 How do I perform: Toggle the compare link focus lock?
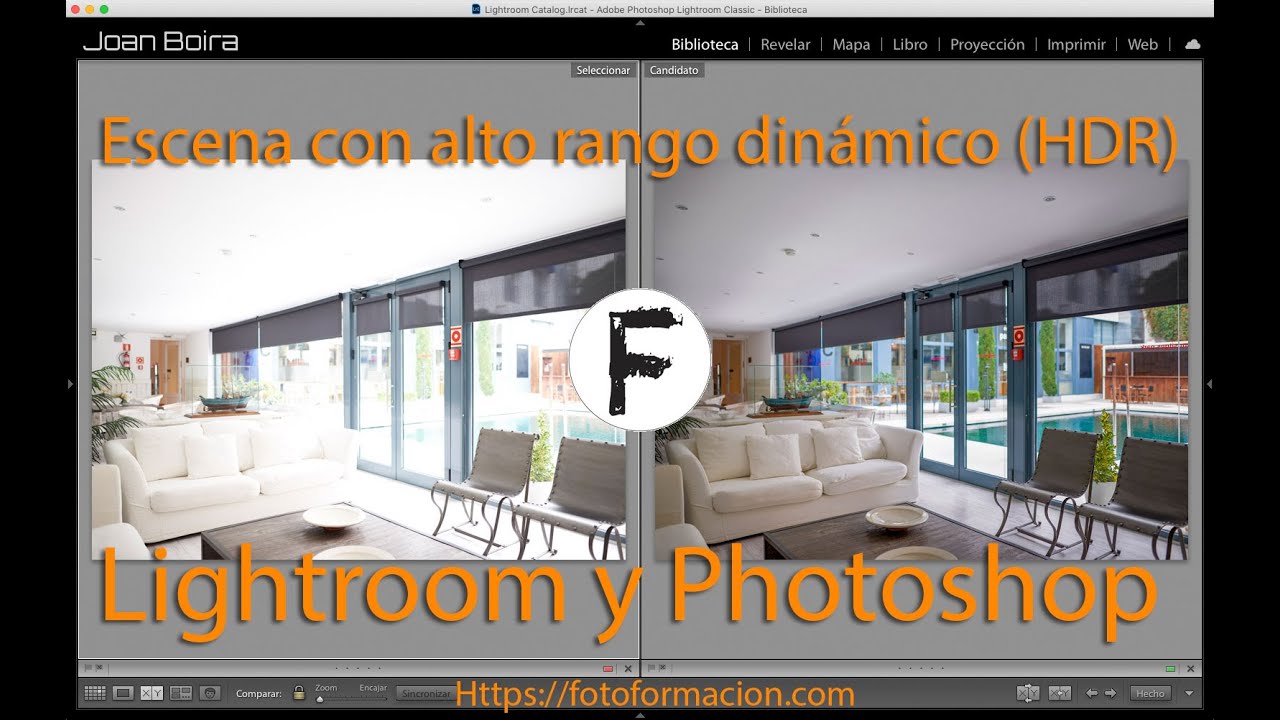pyautogui.click(x=299, y=692)
